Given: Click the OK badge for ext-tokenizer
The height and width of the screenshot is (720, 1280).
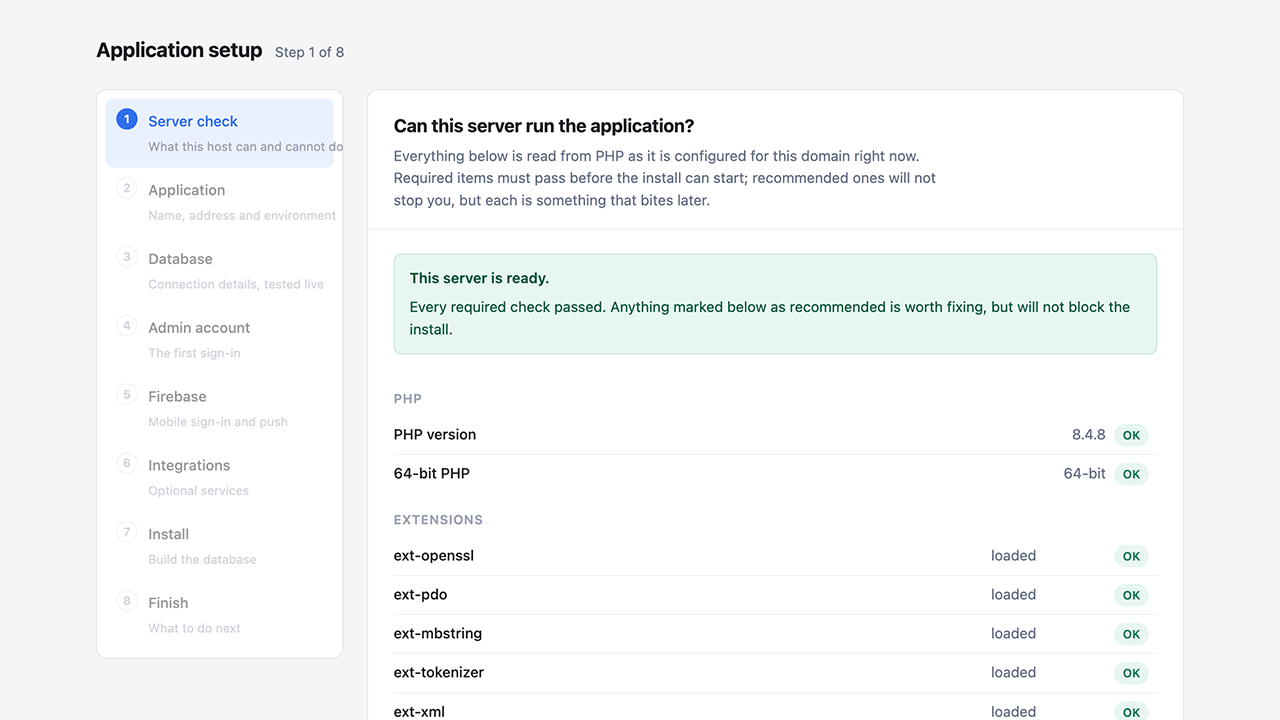Looking at the screenshot, I should click(1131, 673).
